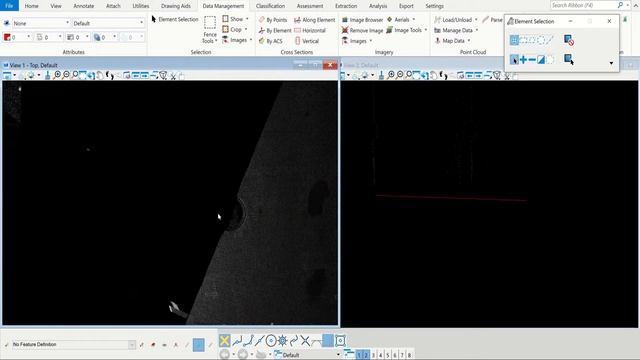Expand Element Selection dialog options arrow
Screen dimensions: 640x360
(x=611, y=63)
